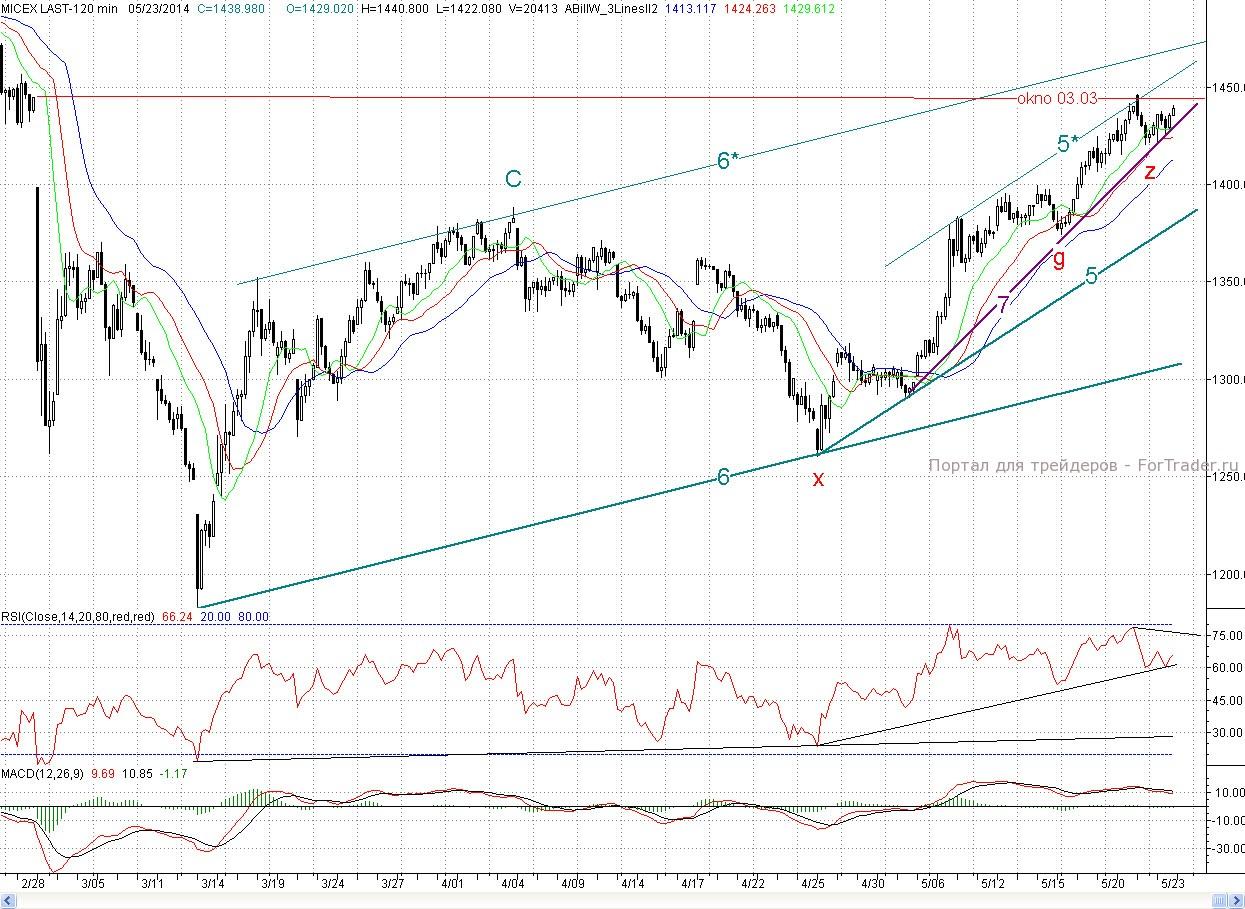Select the 'MACD(12,26,9)' indicator label
Screen dimensions: 1245x909
44,774
